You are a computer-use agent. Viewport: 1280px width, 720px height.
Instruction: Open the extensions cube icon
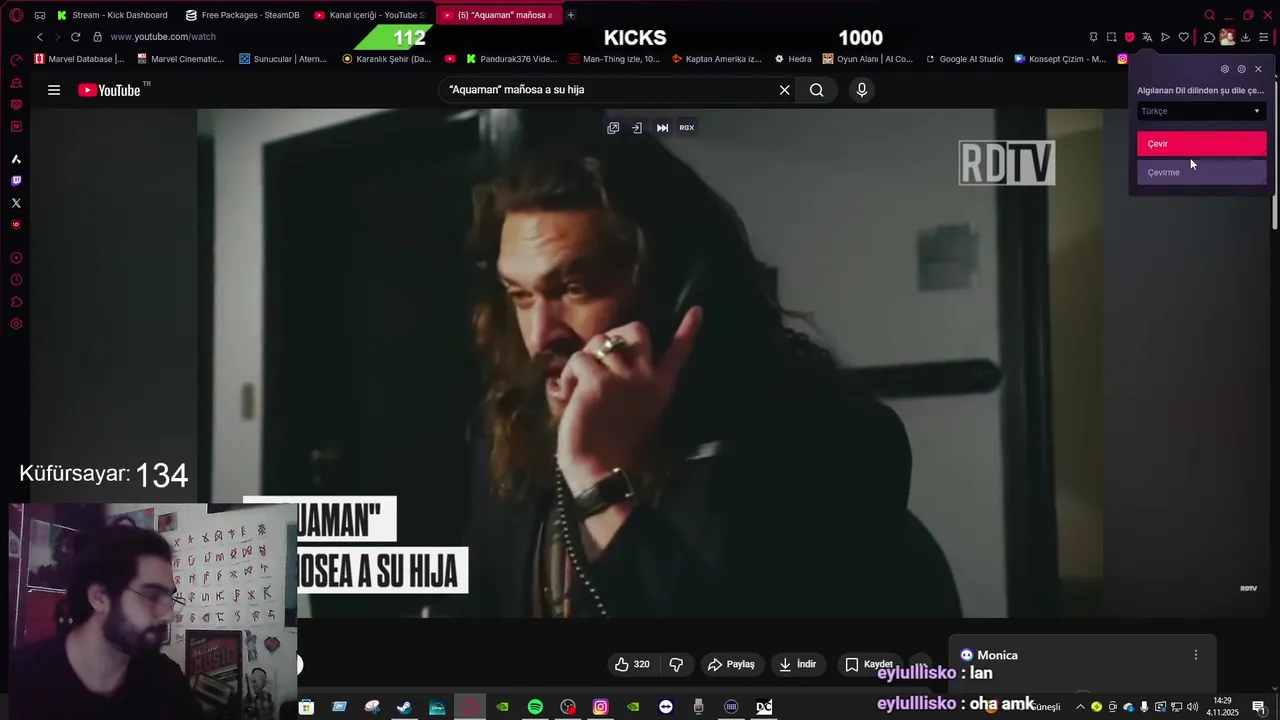tap(1209, 37)
